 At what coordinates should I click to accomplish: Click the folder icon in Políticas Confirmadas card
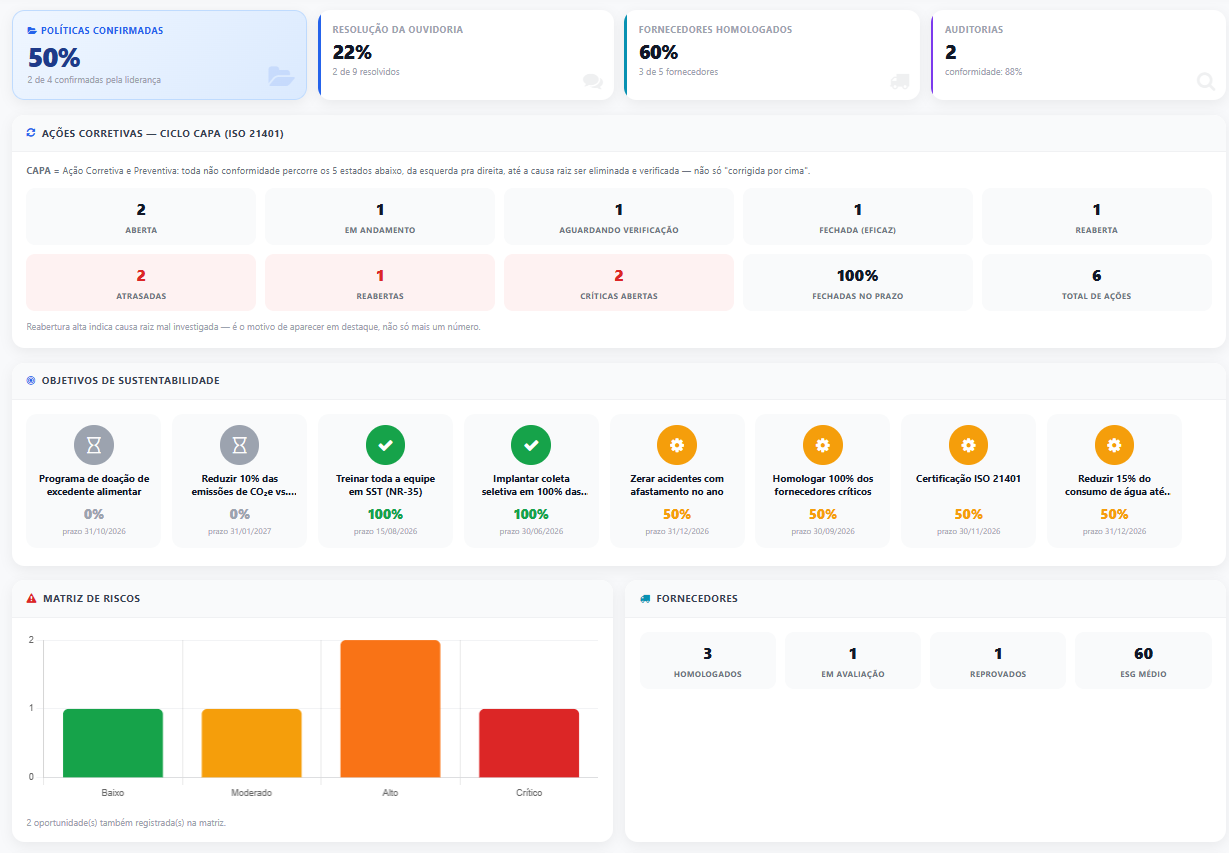click(x=281, y=76)
